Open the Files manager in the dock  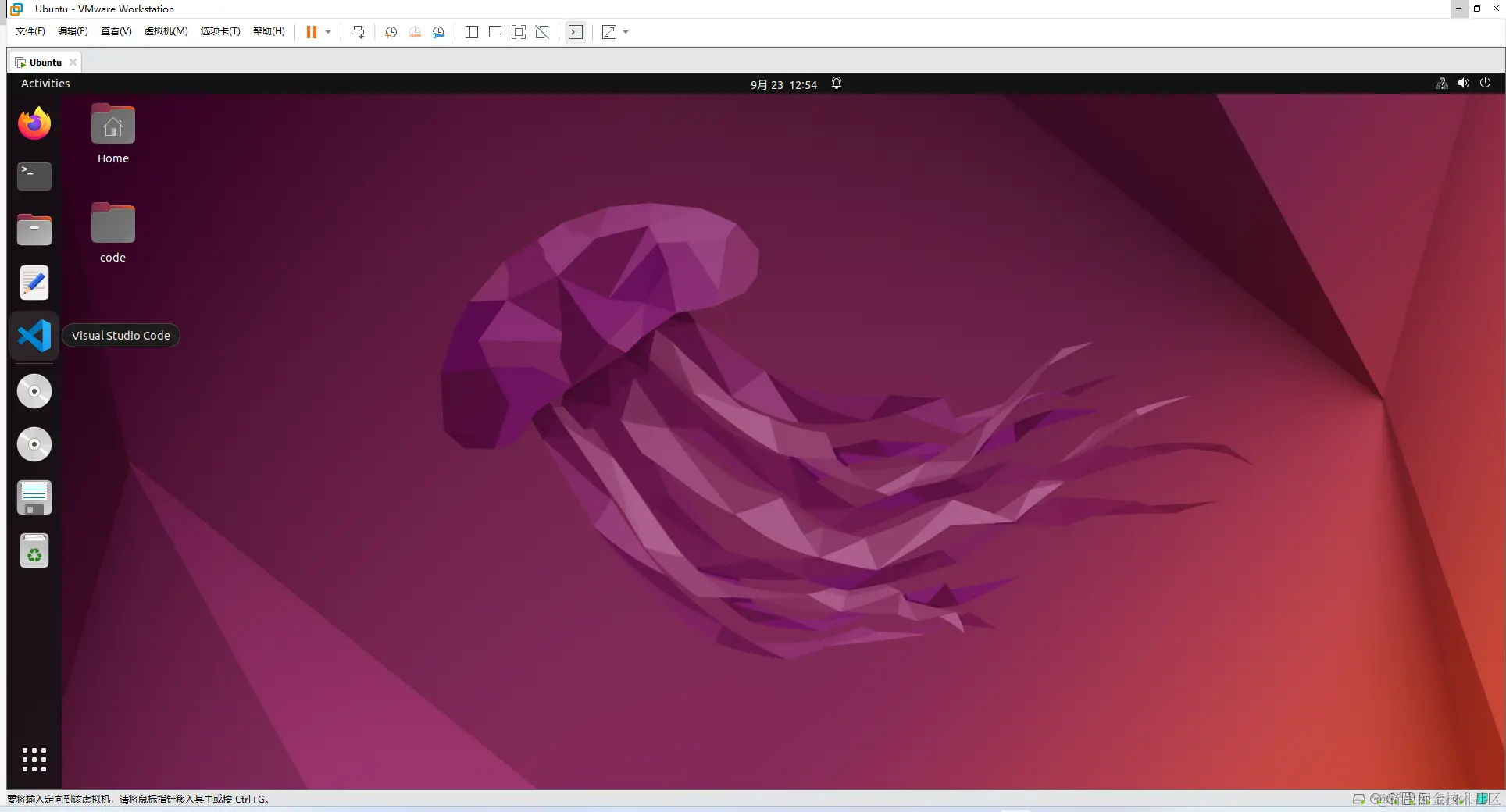[x=34, y=230]
